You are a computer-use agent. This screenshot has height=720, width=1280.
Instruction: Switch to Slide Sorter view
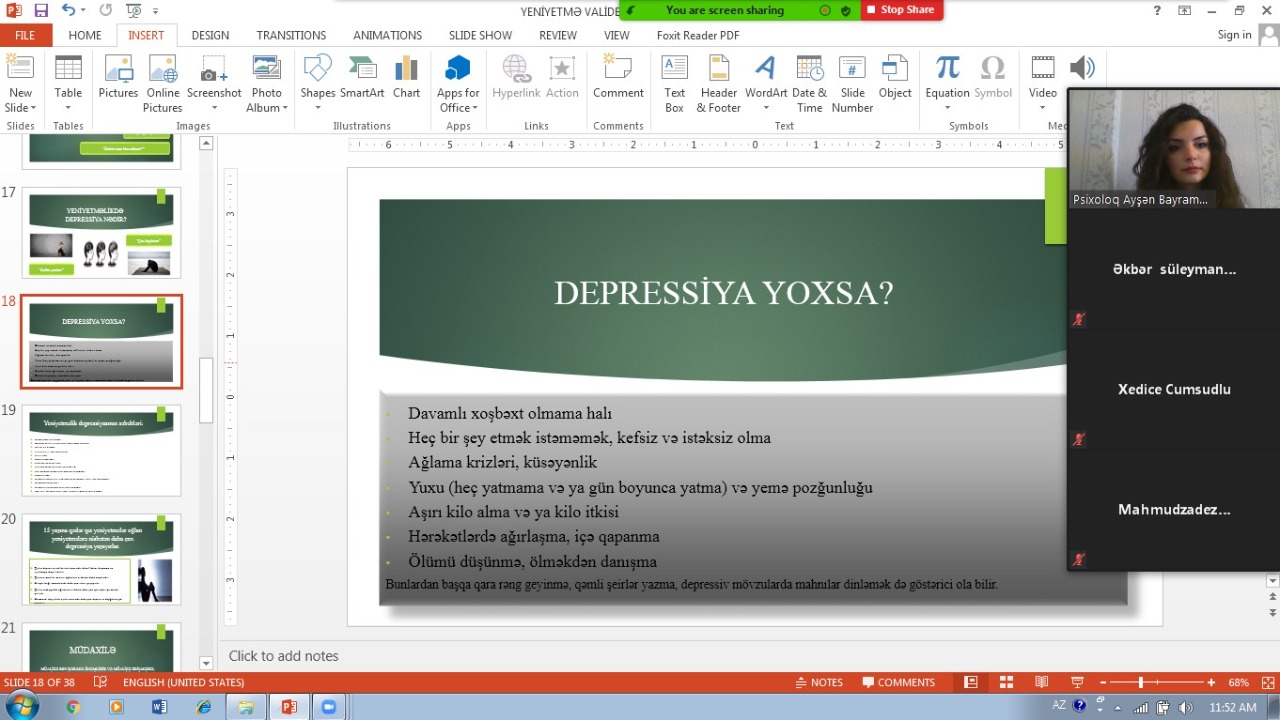coord(1006,682)
